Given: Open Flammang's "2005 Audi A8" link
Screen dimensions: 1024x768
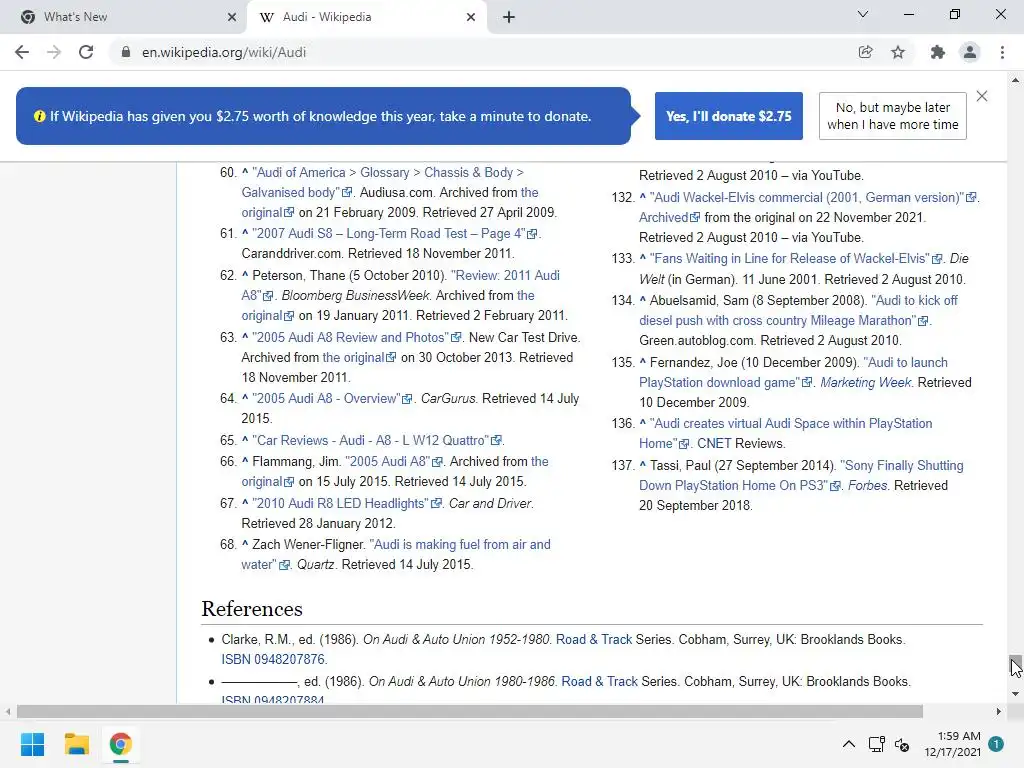Looking at the screenshot, I should [x=394, y=461].
